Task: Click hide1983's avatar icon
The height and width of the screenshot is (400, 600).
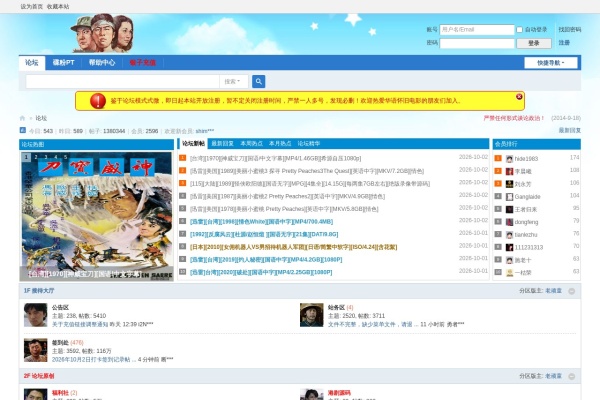Action: pyautogui.click(x=509, y=158)
